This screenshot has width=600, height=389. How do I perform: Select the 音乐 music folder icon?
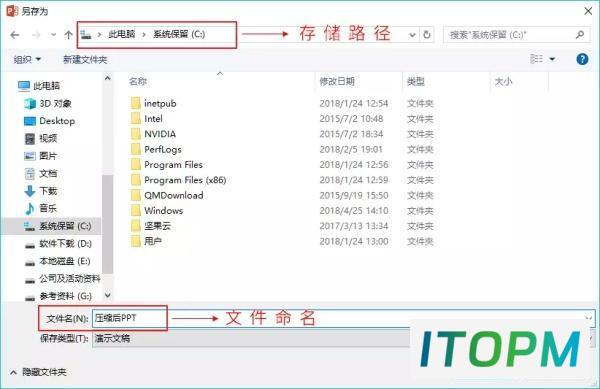(x=29, y=208)
